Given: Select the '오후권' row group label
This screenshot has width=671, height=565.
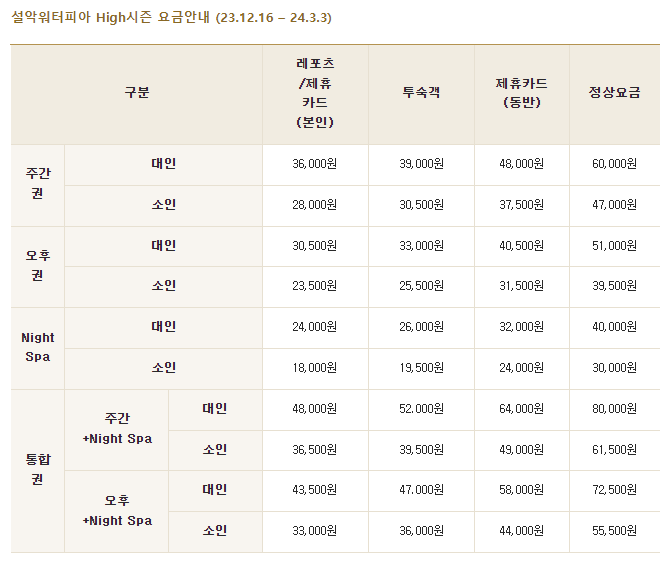Looking at the screenshot, I should (x=38, y=265).
